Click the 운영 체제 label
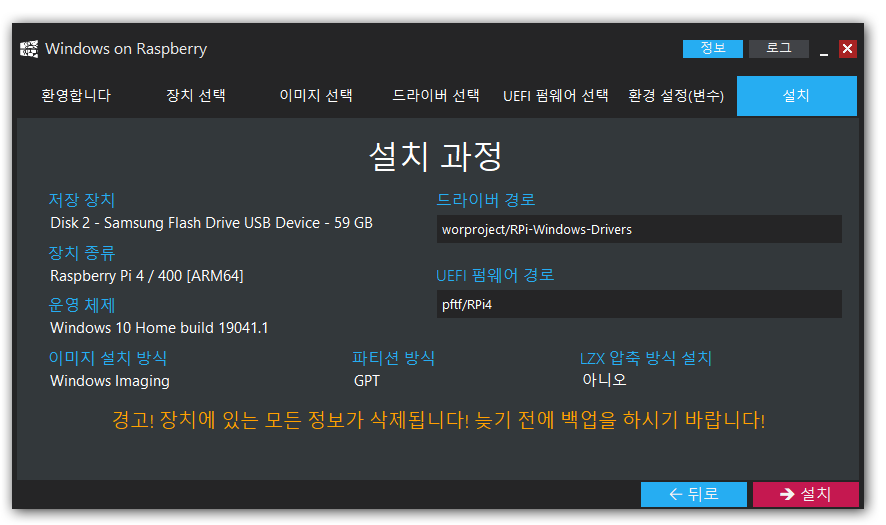The width and height of the screenshot is (886, 525). coord(82,305)
